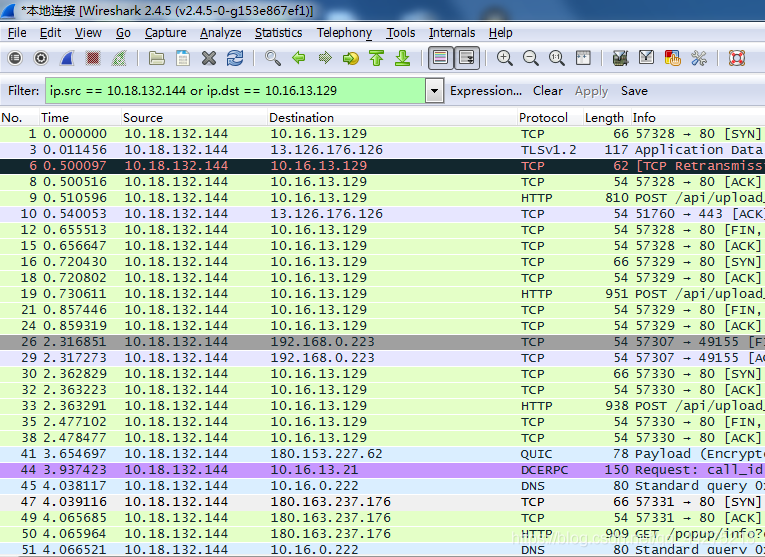This screenshot has width=765, height=557.
Task: Click the Apply filter button
Action: [591, 91]
